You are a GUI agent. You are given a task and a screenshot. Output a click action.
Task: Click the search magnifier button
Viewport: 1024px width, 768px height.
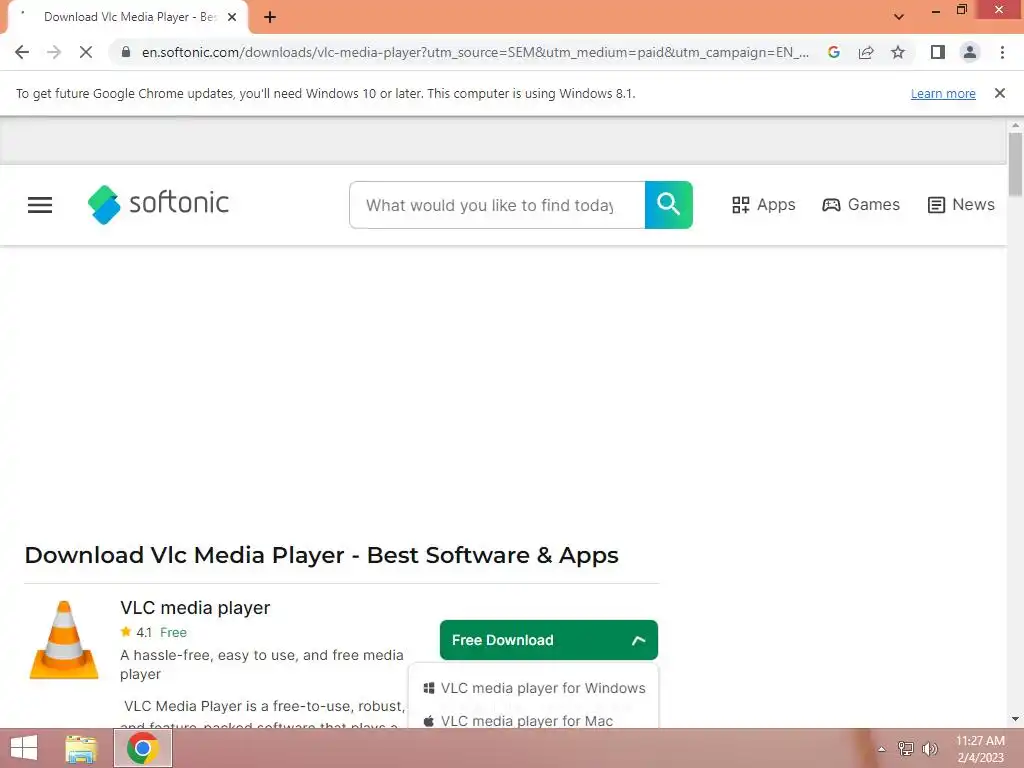point(669,205)
